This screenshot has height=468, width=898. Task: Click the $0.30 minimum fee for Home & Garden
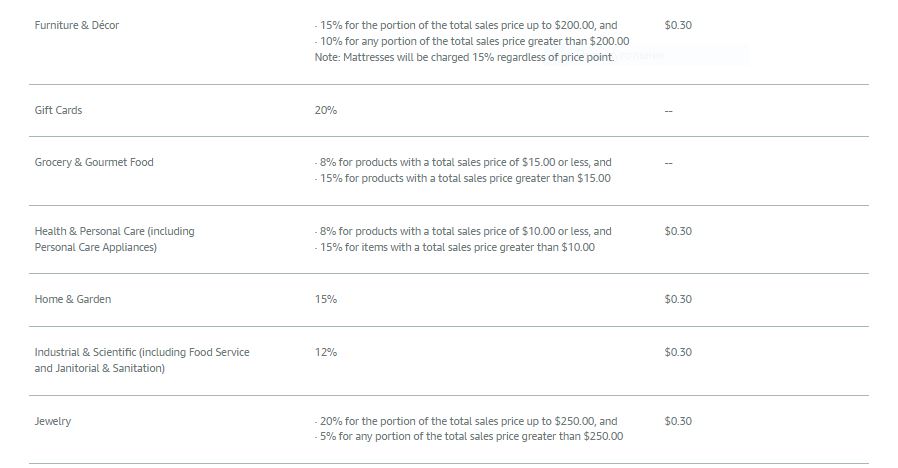point(678,299)
